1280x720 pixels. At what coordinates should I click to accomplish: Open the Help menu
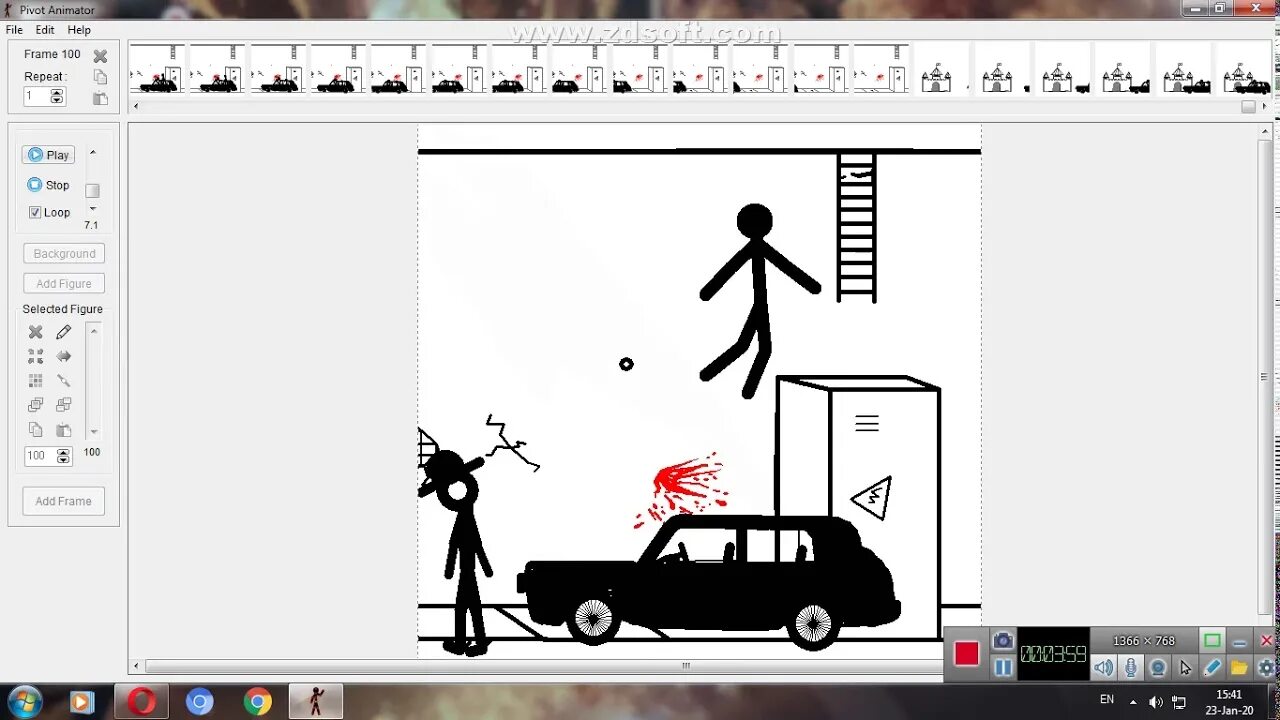(x=79, y=30)
